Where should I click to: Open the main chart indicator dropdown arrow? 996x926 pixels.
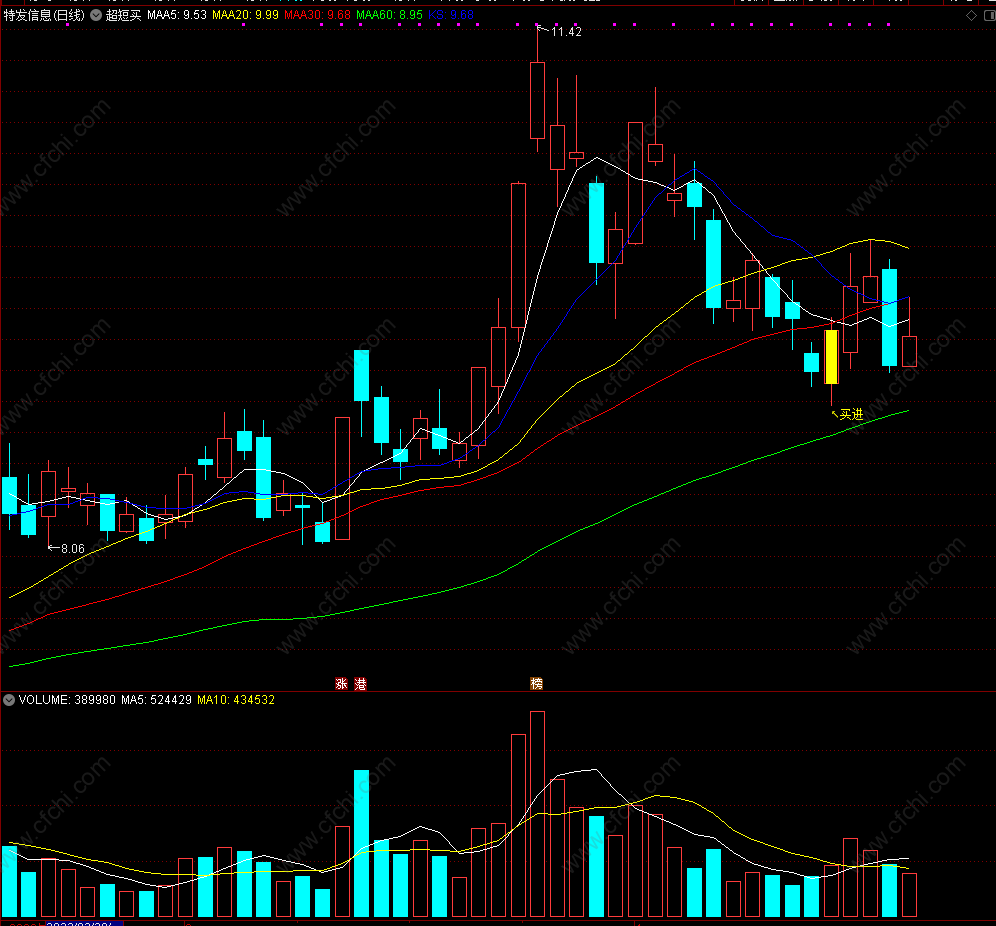(x=96, y=15)
